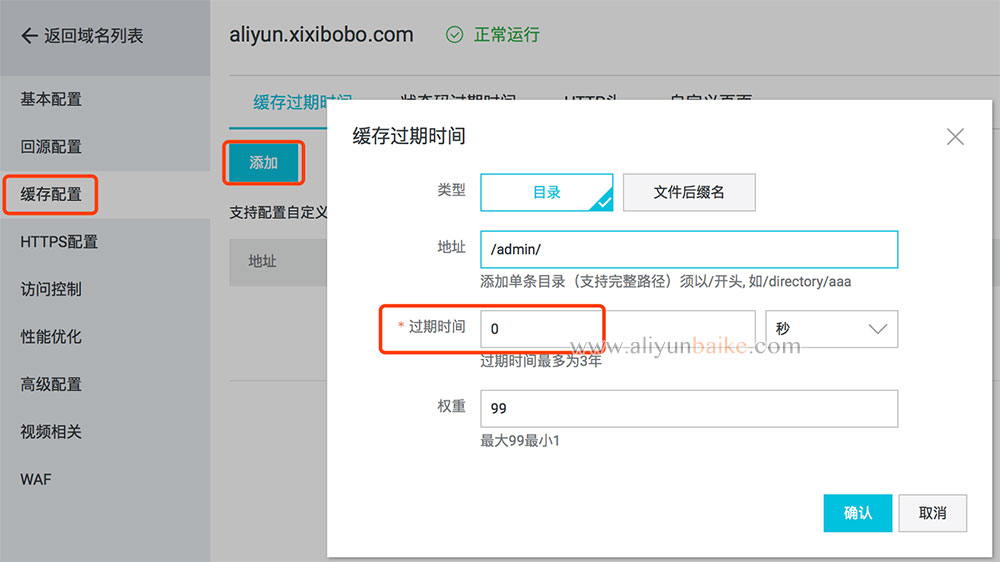Select the 目录 type option

pos(547,192)
